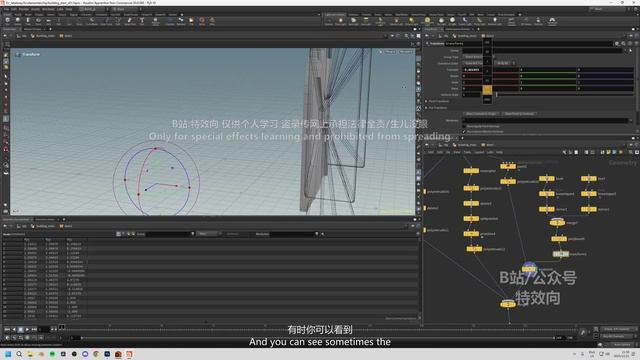The image size is (640, 360).
Task: Open network editor Tools menu
Action: 467,152
